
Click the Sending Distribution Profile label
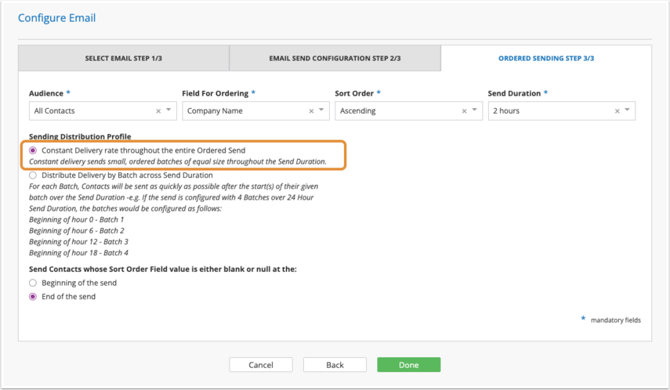pos(80,137)
